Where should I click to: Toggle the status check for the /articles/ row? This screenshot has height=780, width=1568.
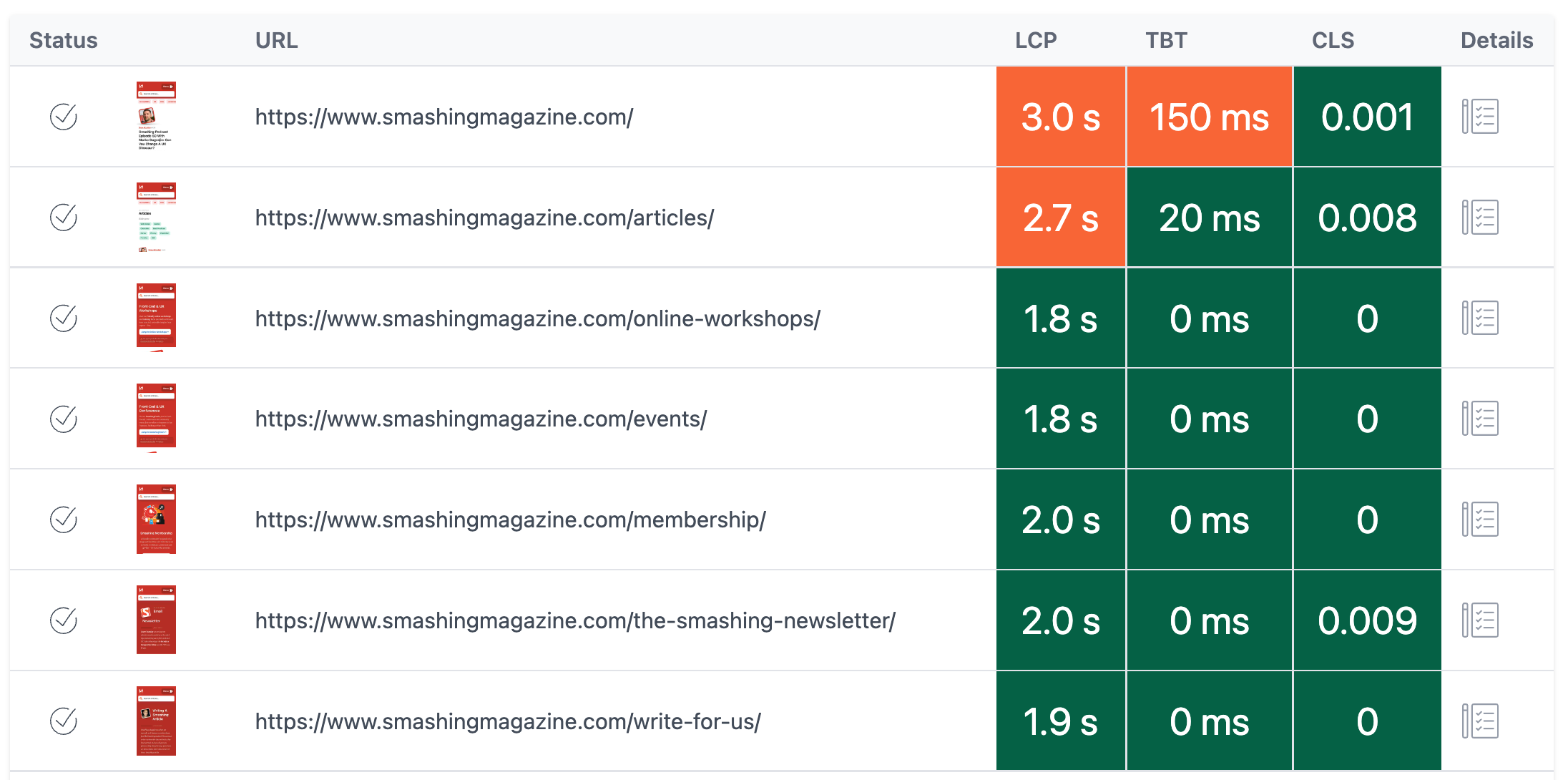click(x=64, y=217)
